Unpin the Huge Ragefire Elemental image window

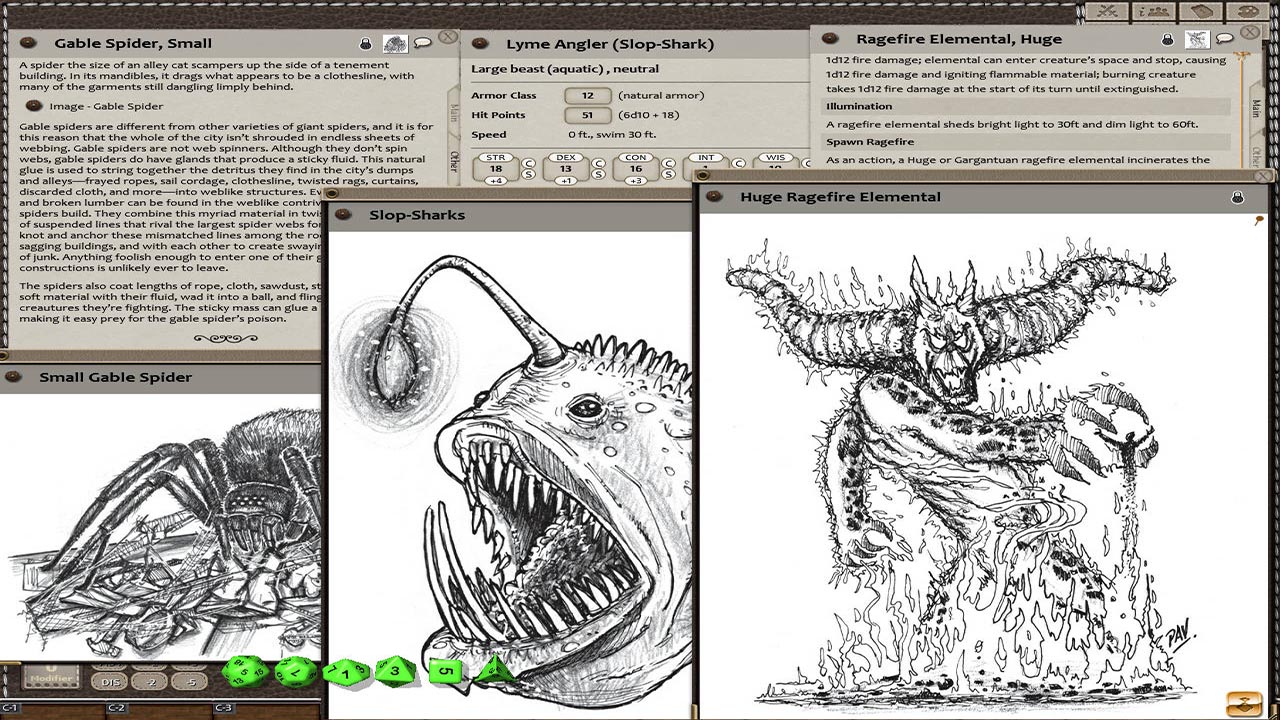tap(1259, 219)
